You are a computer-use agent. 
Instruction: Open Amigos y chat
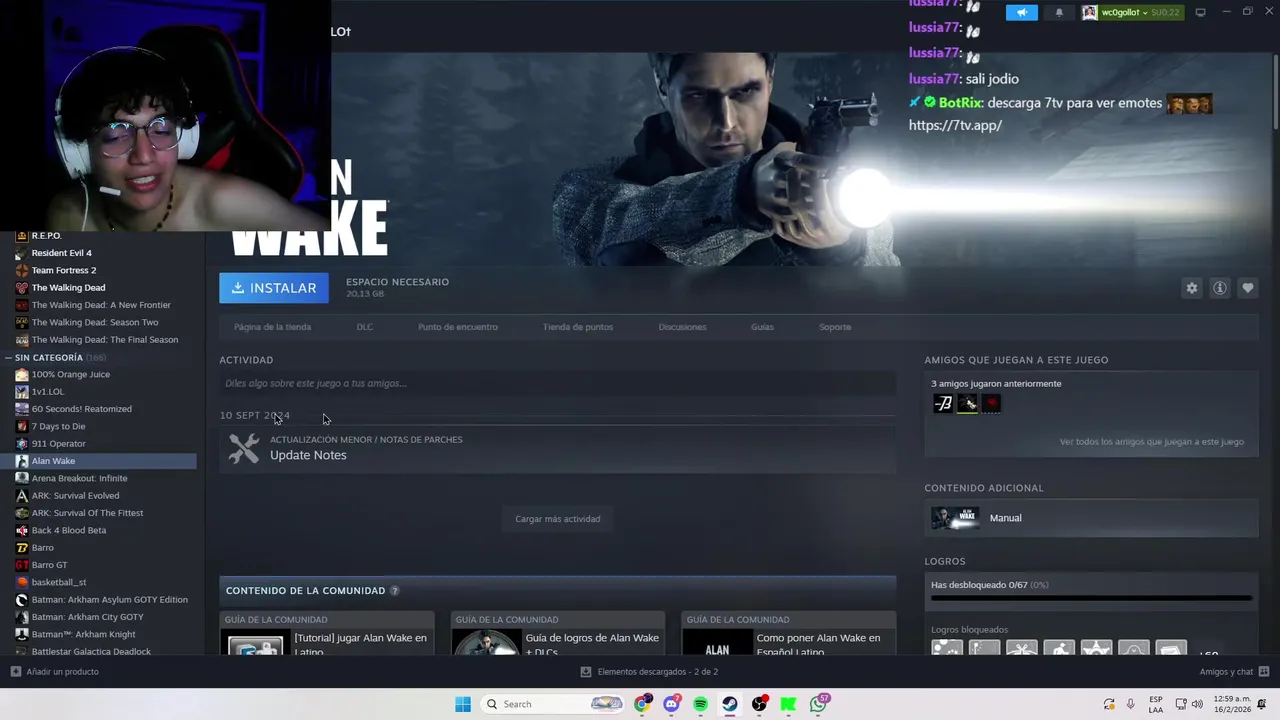coord(1234,672)
